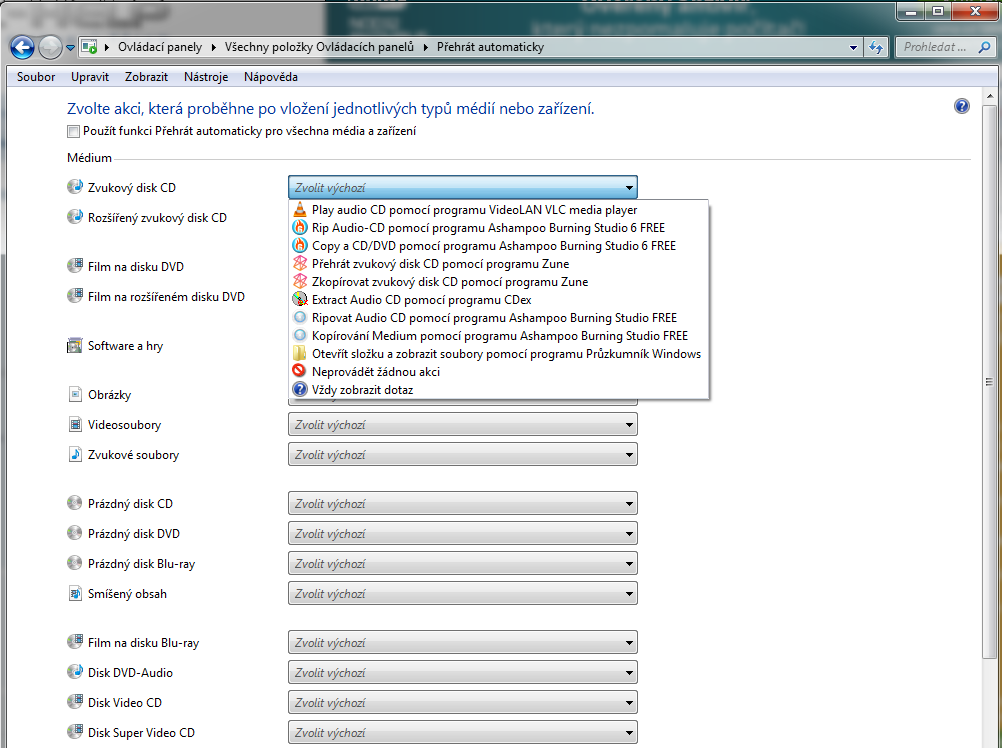Open the Zvukové soubory dropdown
The image size is (1002, 748).
coord(463,455)
